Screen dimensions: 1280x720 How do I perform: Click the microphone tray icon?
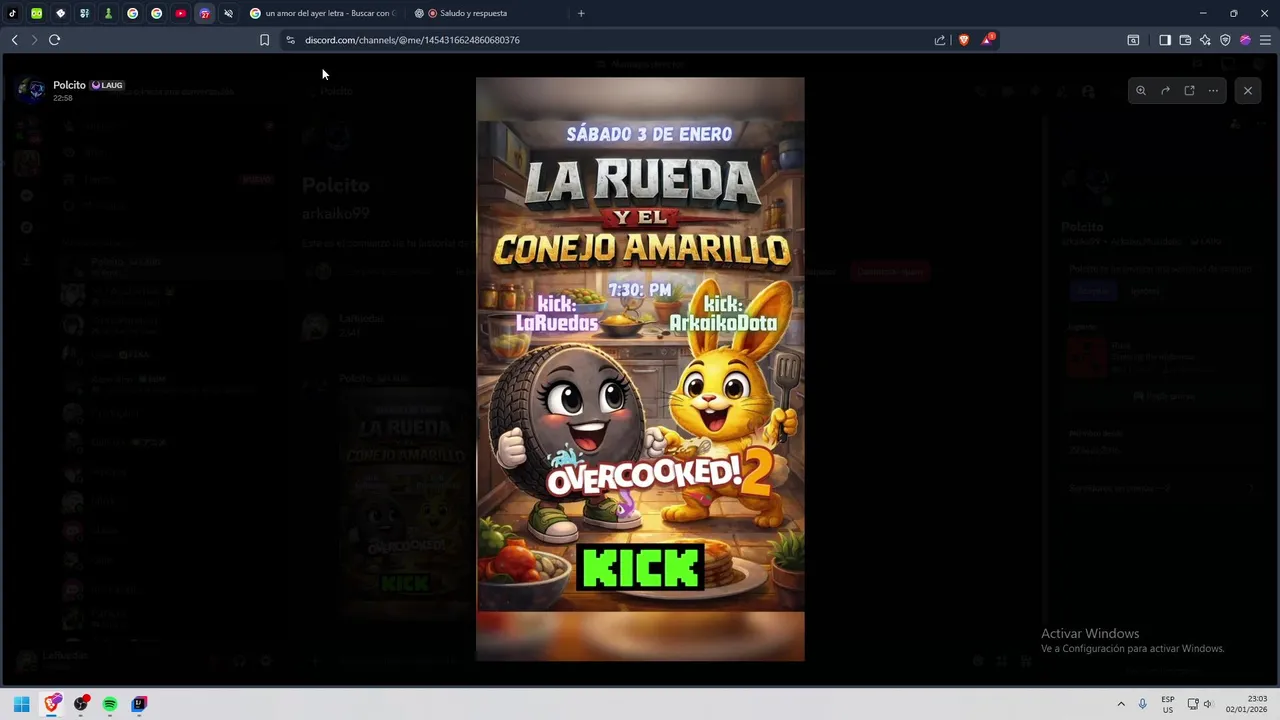coord(1142,704)
